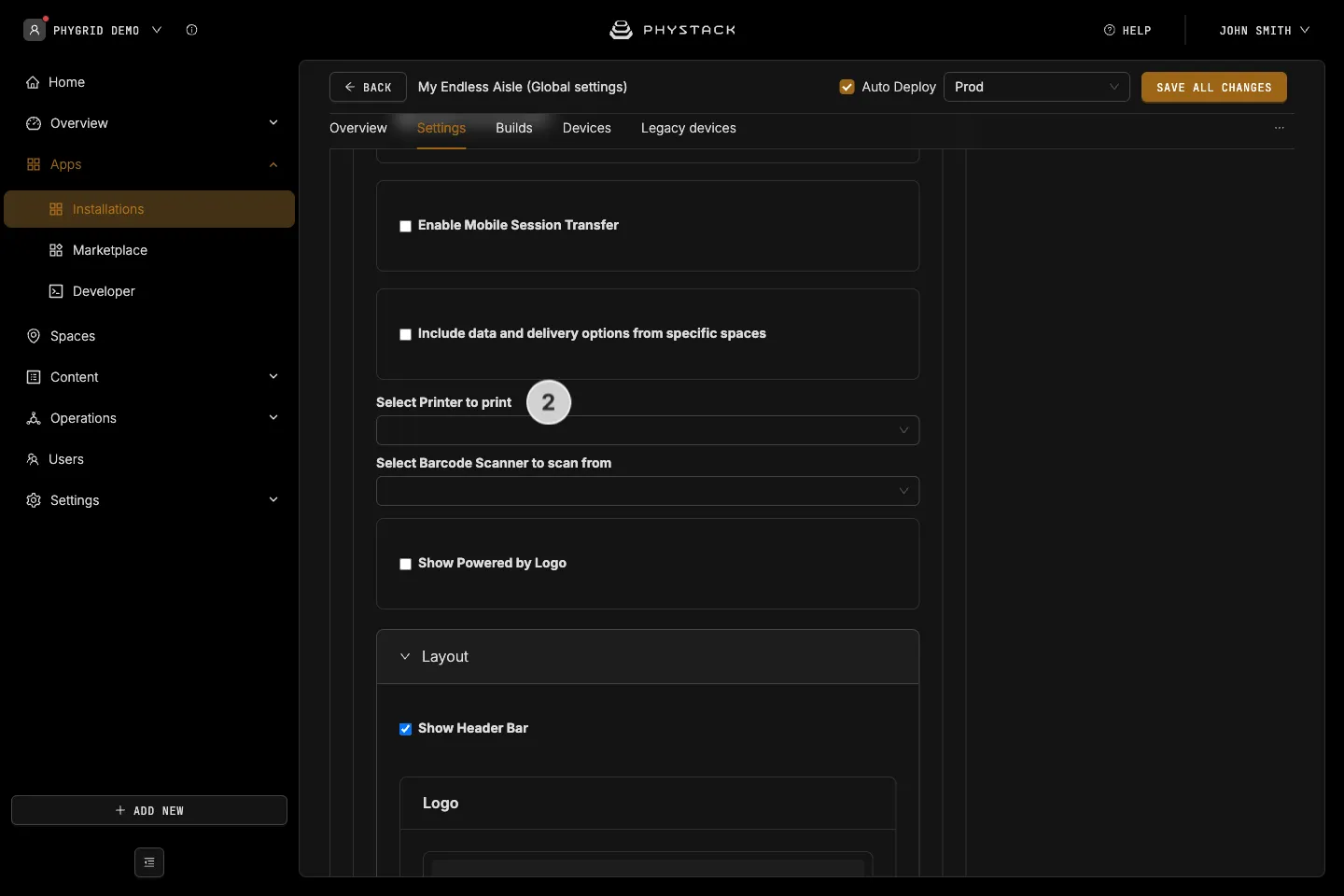Image resolution: width=1344 pixels, height=896 pixels.
Task: Click the Add New button
Action: 149,810
